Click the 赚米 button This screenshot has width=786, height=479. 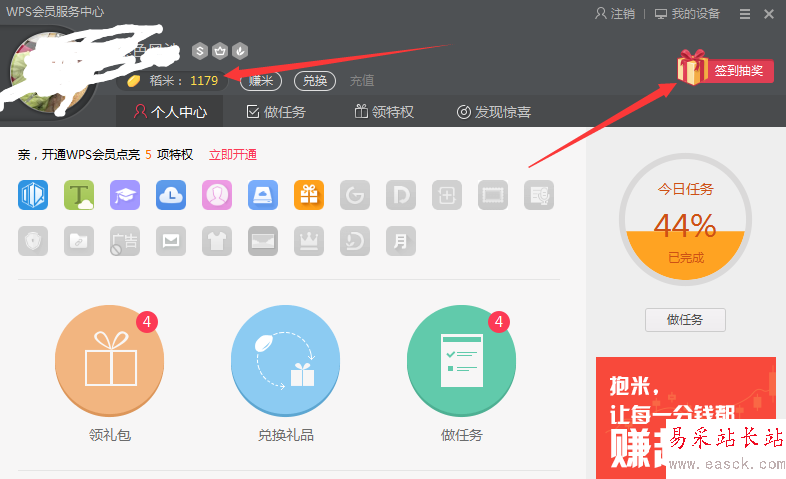pos(261,81)
